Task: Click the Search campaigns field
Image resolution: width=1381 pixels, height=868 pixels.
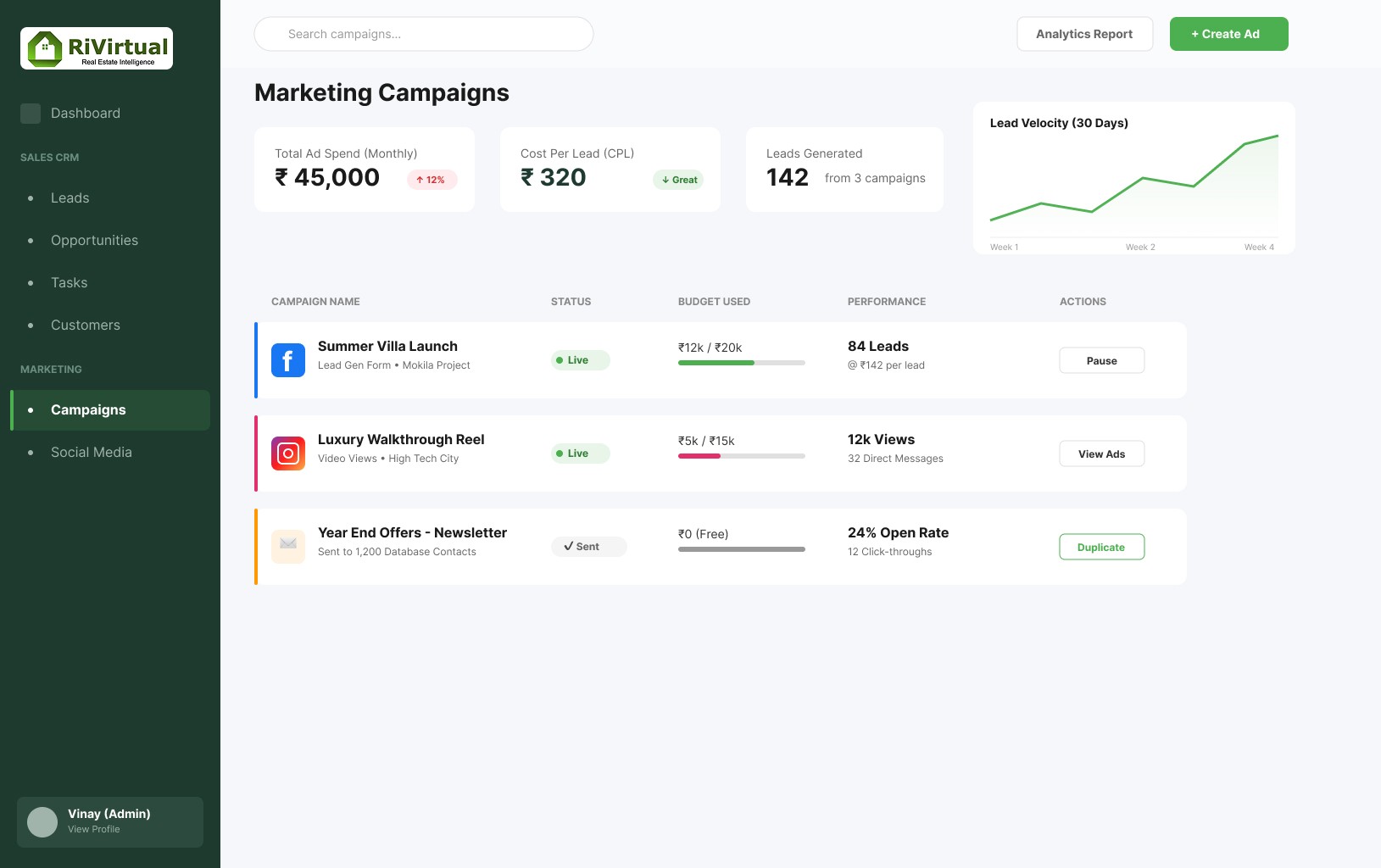Action: 424,34
